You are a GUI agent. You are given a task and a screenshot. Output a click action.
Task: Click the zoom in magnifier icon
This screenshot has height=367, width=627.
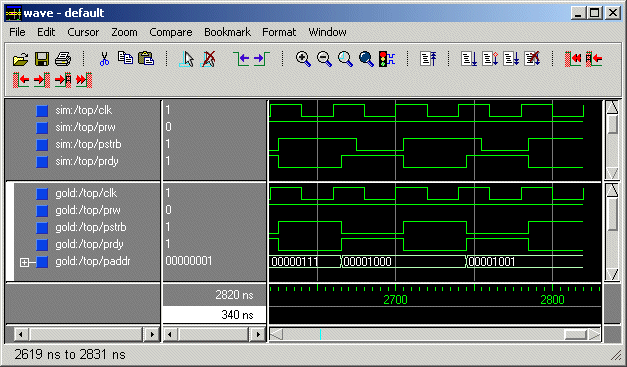[303, 59]
